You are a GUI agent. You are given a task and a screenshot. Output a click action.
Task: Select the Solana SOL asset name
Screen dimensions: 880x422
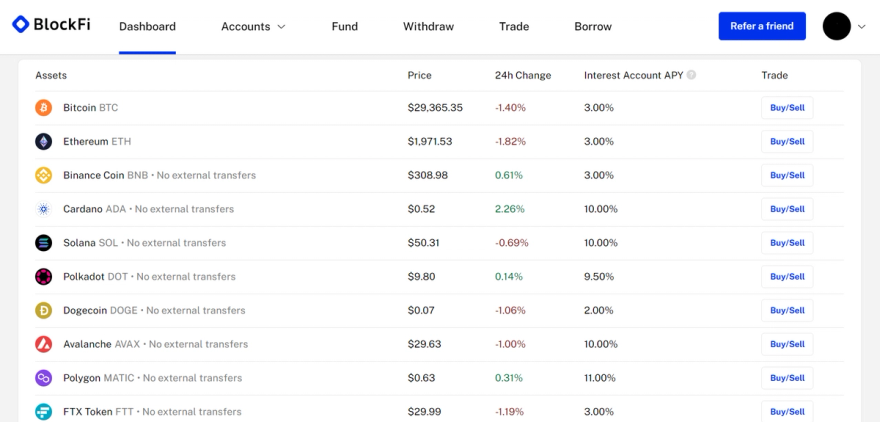(90, 243)
